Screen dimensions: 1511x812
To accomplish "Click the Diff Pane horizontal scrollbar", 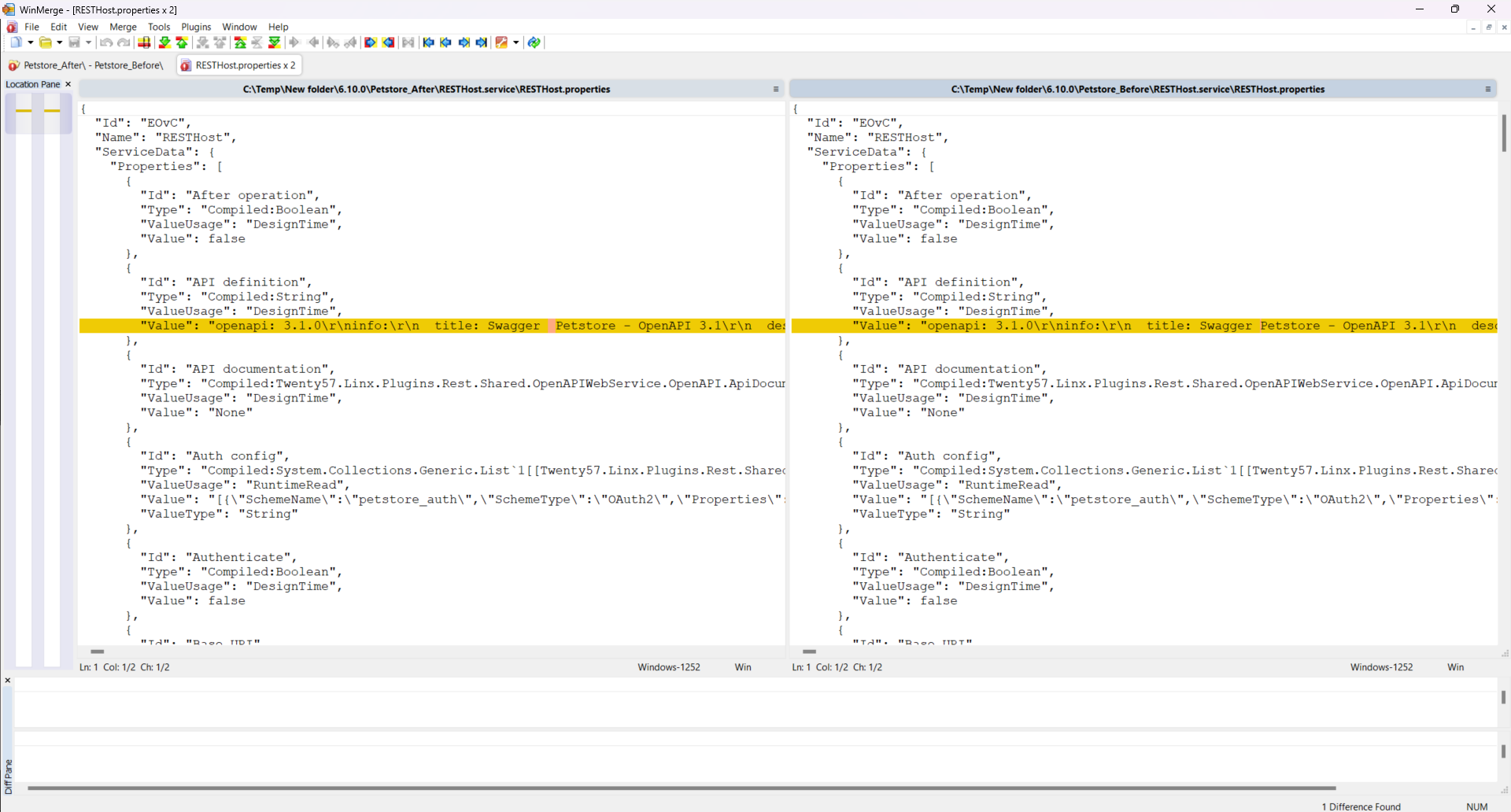I will click(682, 788).
